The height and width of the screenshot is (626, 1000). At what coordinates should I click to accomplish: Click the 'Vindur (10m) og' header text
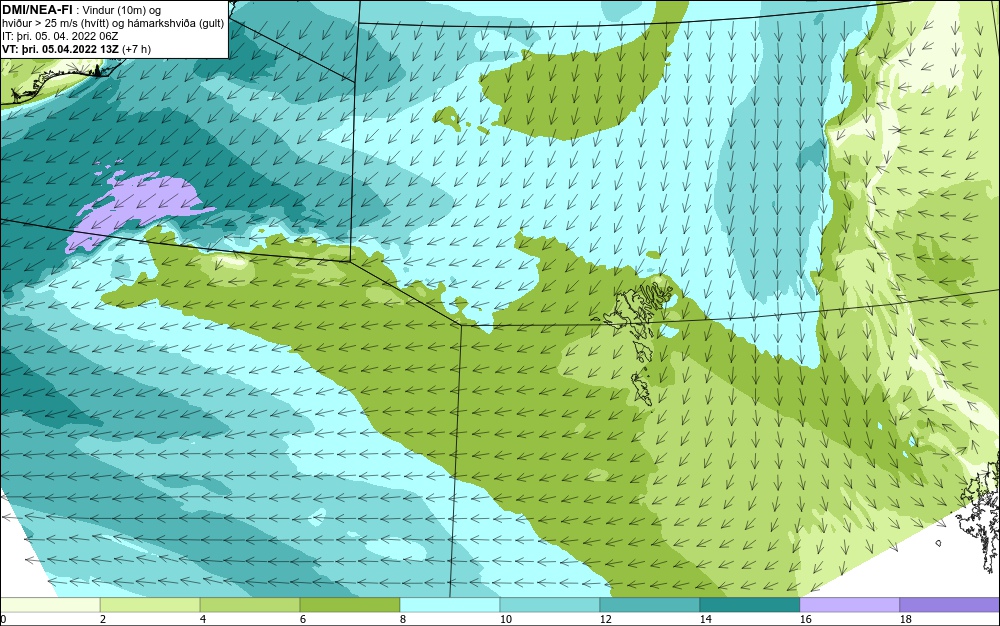[x=122, y=10]
